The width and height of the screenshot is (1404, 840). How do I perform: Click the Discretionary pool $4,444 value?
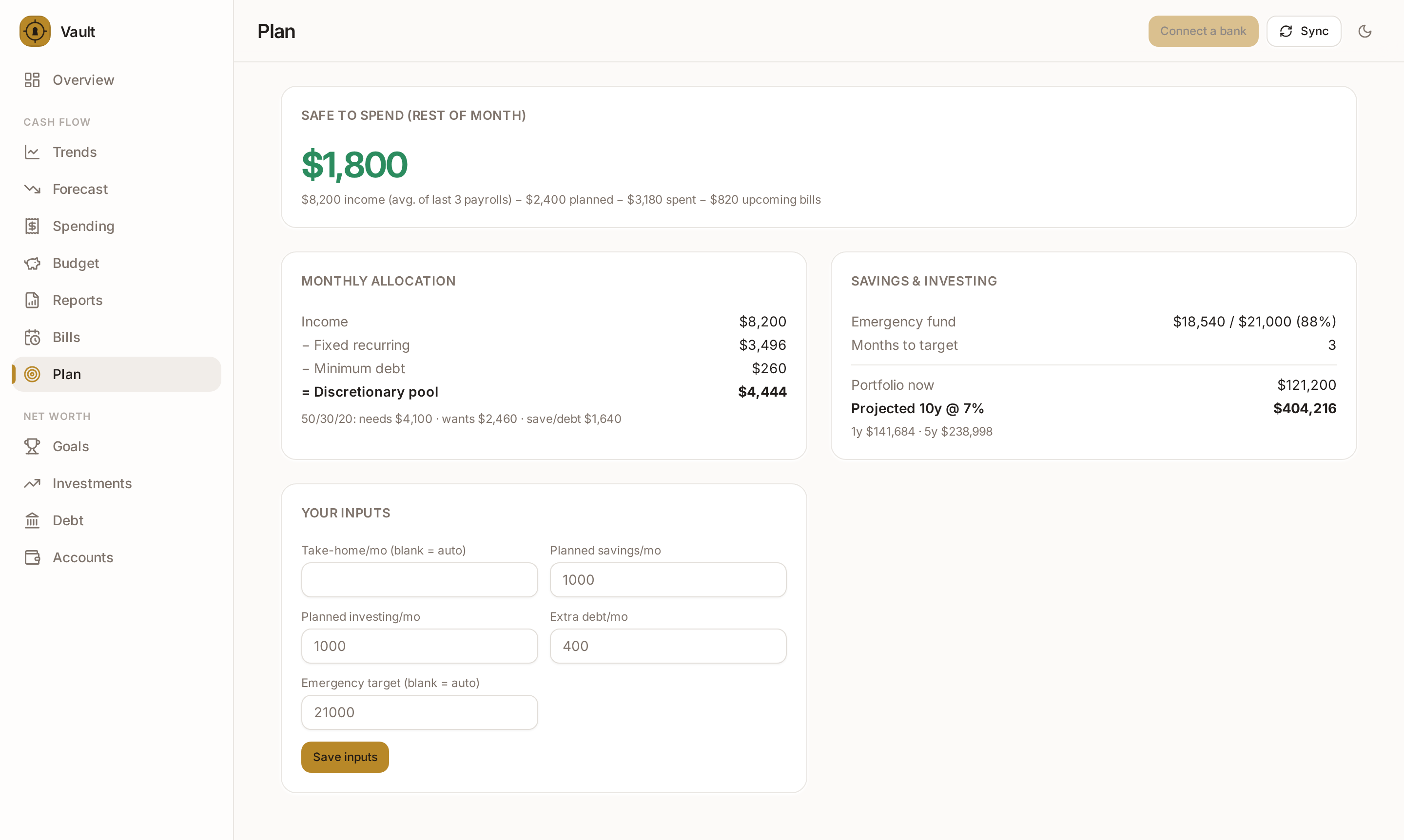click(x=762, y=392)
